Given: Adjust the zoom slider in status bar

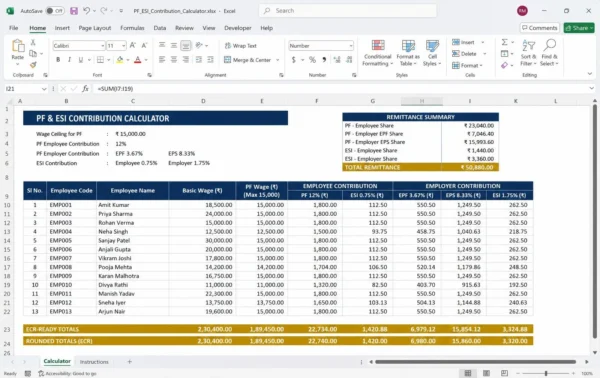Looking at the screenshot, I should coord(546,373).
